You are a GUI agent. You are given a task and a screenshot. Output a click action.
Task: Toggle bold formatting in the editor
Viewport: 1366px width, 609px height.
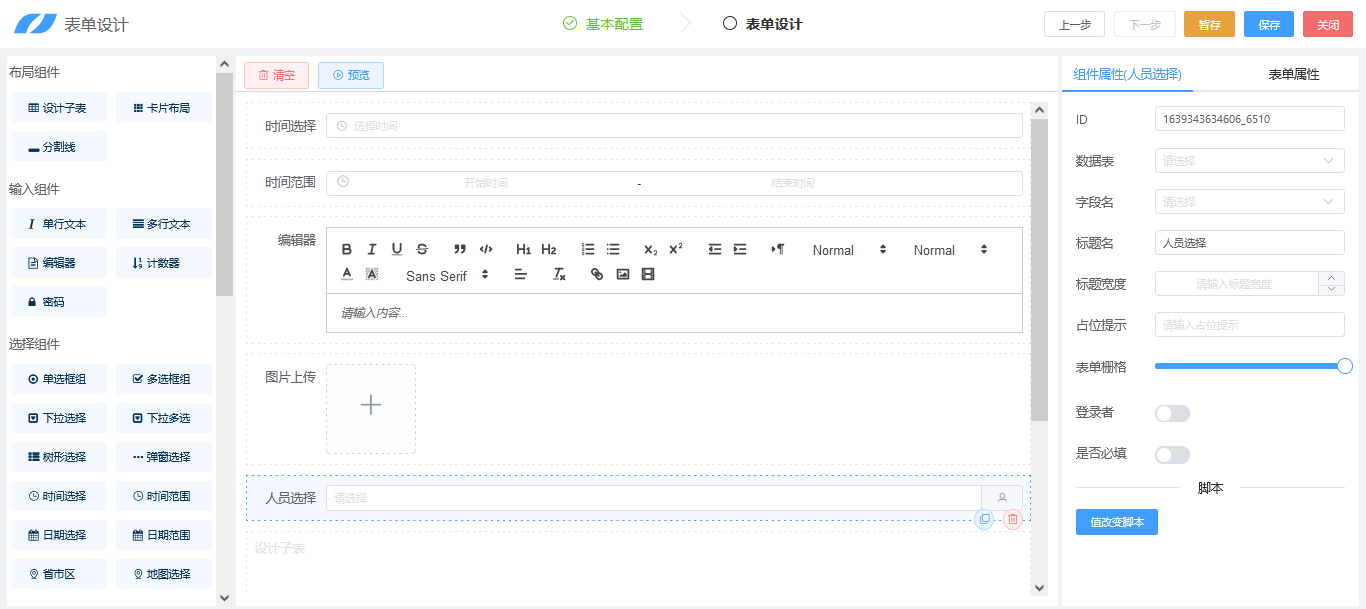coord(347,250)
